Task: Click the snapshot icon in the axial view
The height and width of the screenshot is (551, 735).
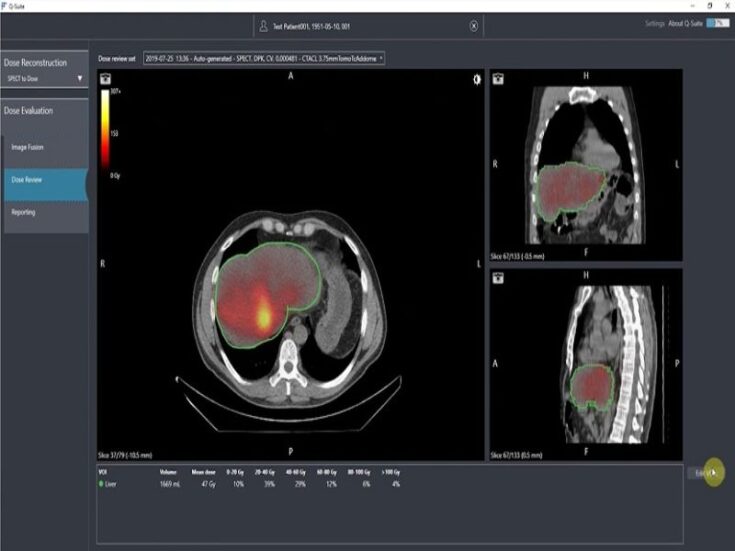Action: [x=106, y=78]
